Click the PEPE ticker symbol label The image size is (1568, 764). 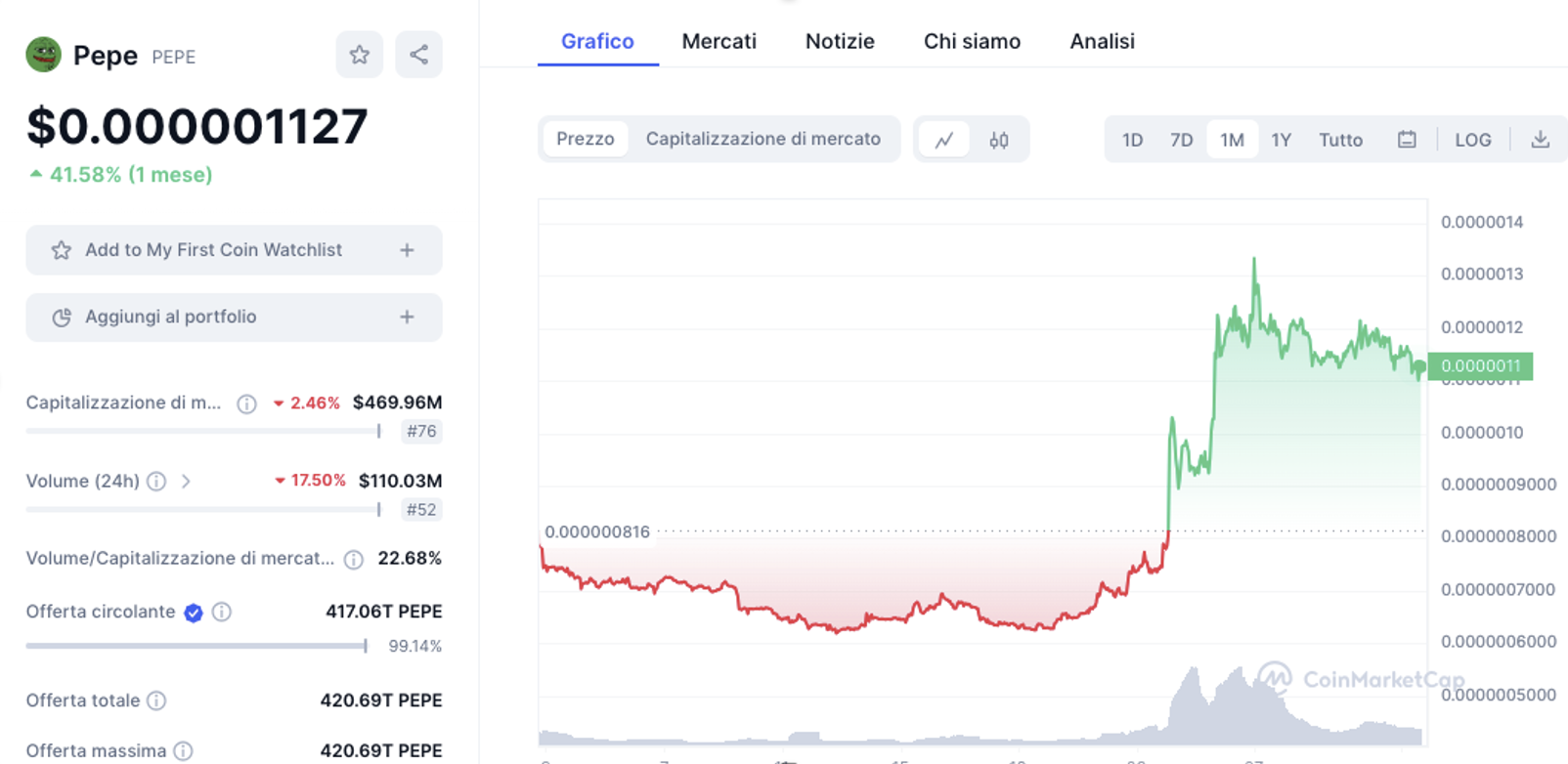point(173,58)
